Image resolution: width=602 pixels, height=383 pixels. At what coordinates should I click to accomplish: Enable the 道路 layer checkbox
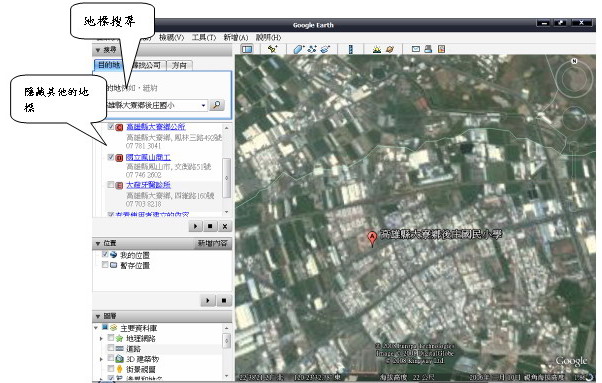point(111,348)
